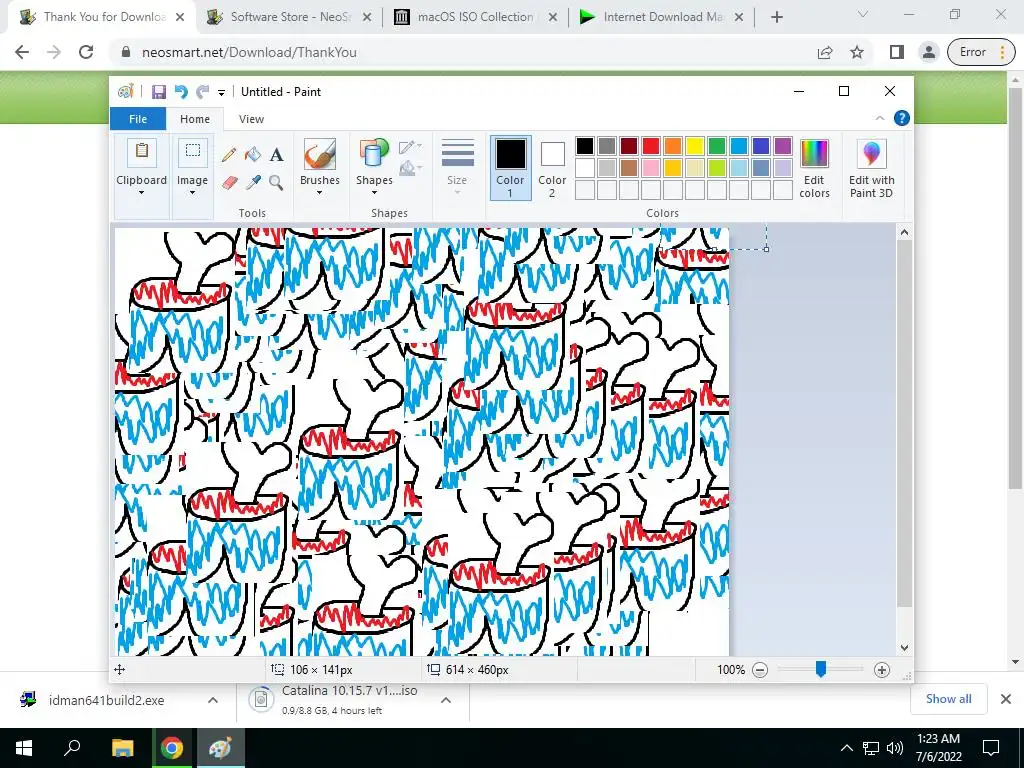The width and height of the screenshot is (1024, 768).
Task: Click the Chrome Error button
Action: (982, 52)
